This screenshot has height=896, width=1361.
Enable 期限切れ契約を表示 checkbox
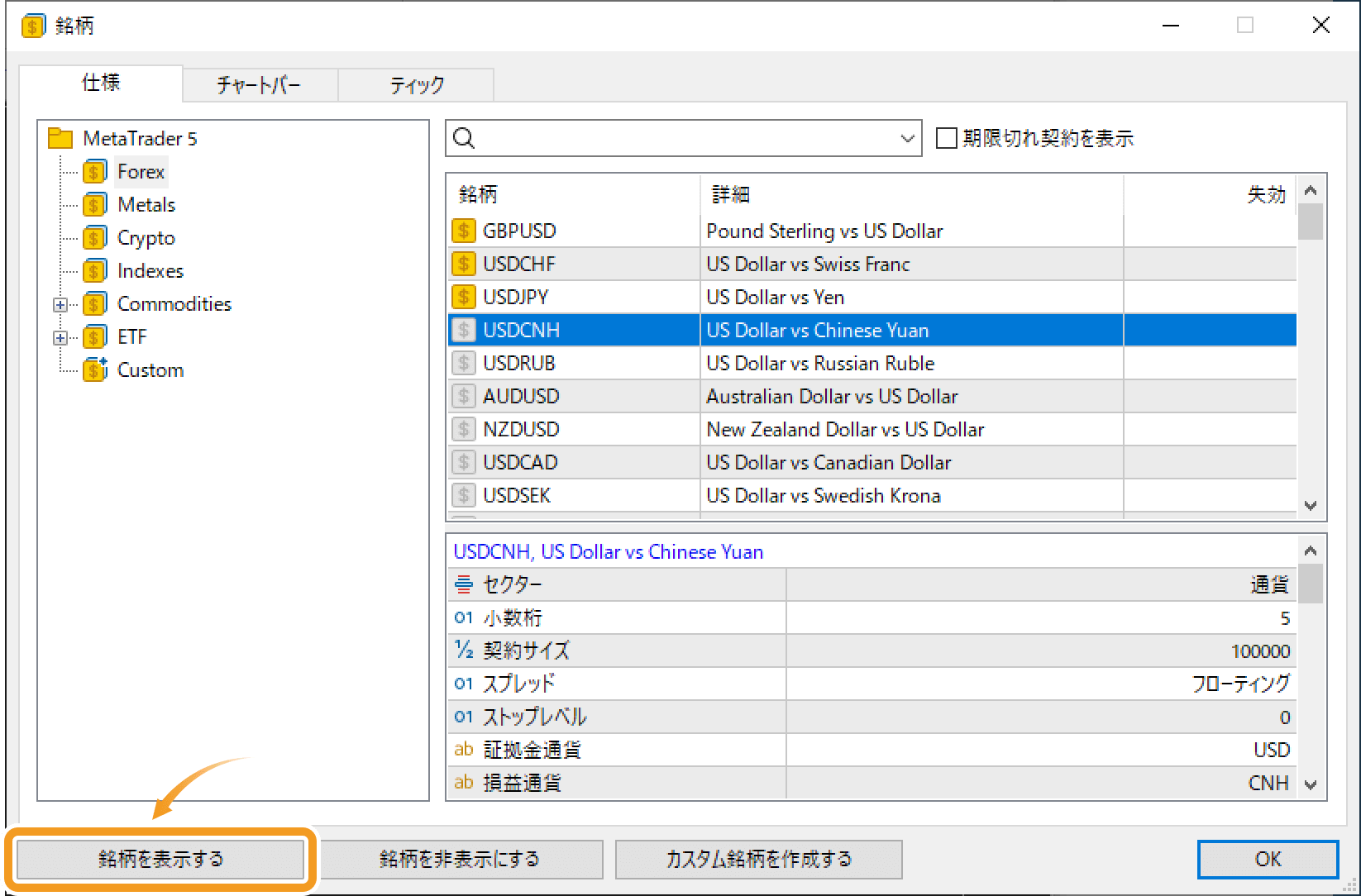[947, 138]
